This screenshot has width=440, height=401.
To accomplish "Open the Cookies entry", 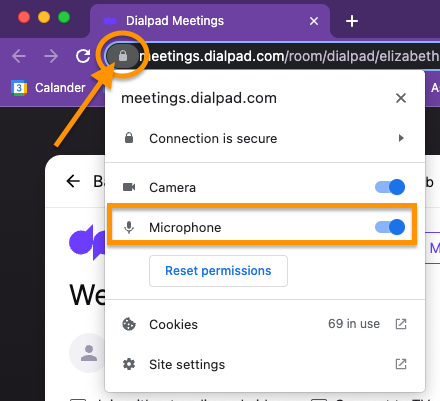I will (265, 324).
